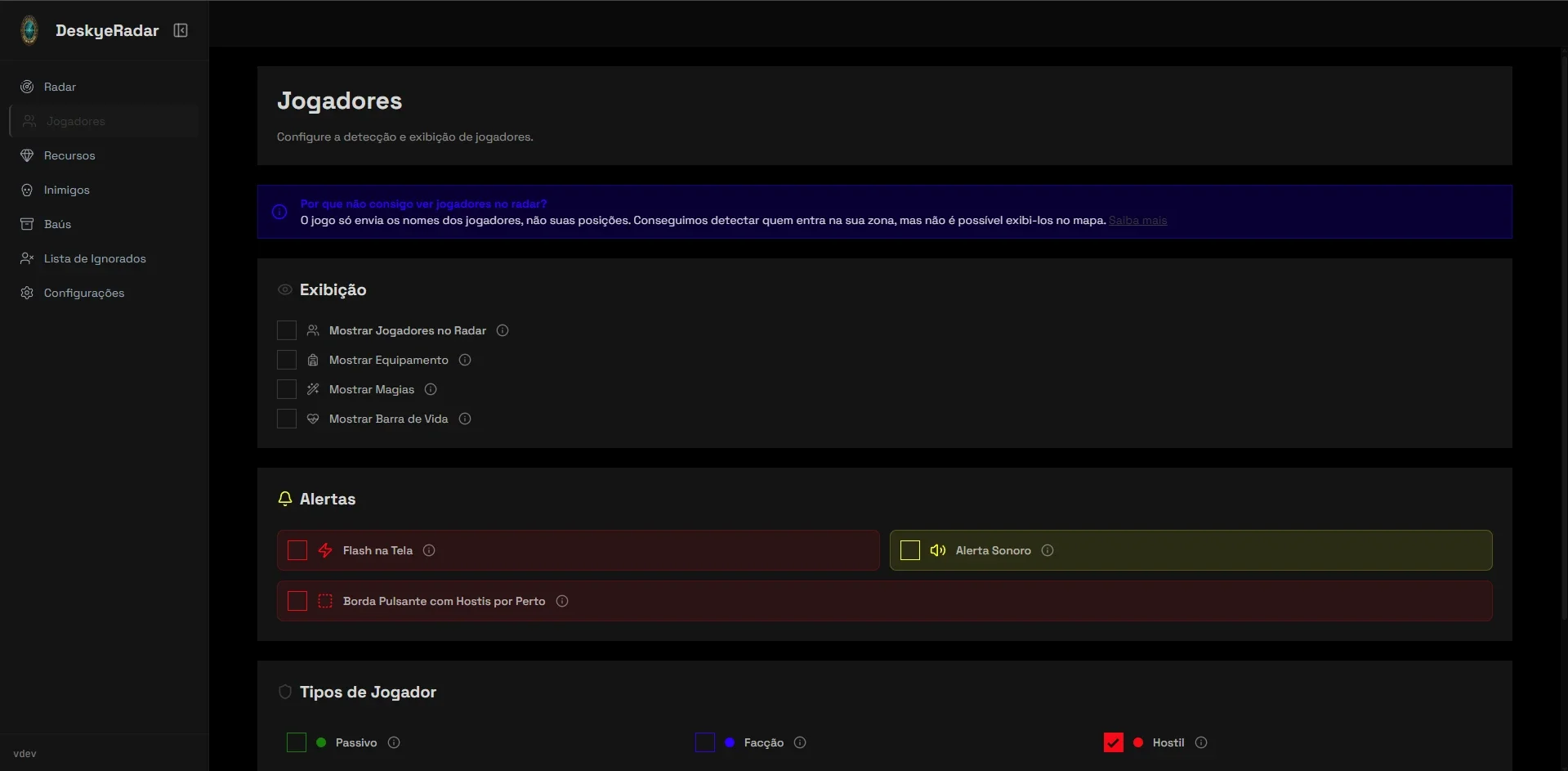Click the Hostil info icon
Screen dimensions: 1568x771
pos(1201,742)
